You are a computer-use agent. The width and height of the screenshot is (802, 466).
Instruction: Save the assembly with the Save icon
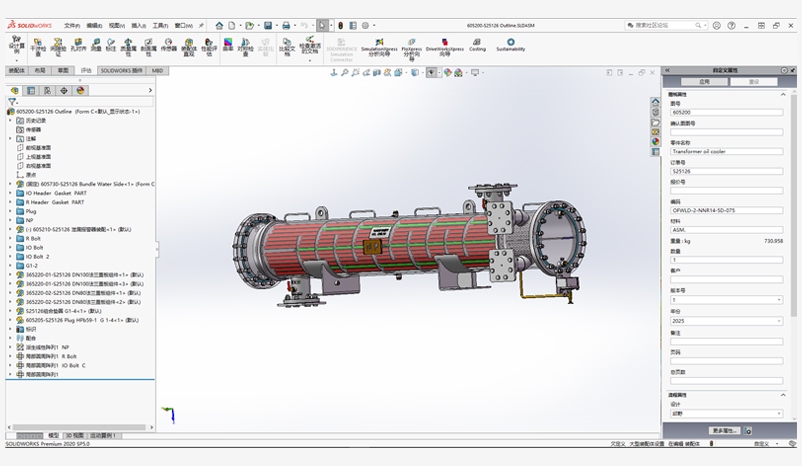pyautogui.click(x=268, y=25)
